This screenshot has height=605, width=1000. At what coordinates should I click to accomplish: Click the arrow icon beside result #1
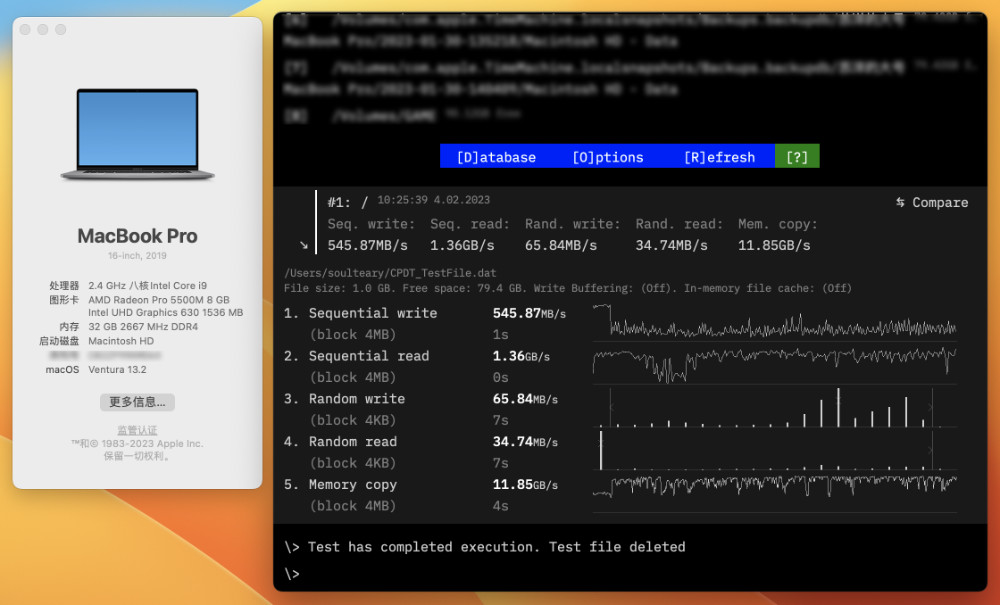(x=304, y=245)
